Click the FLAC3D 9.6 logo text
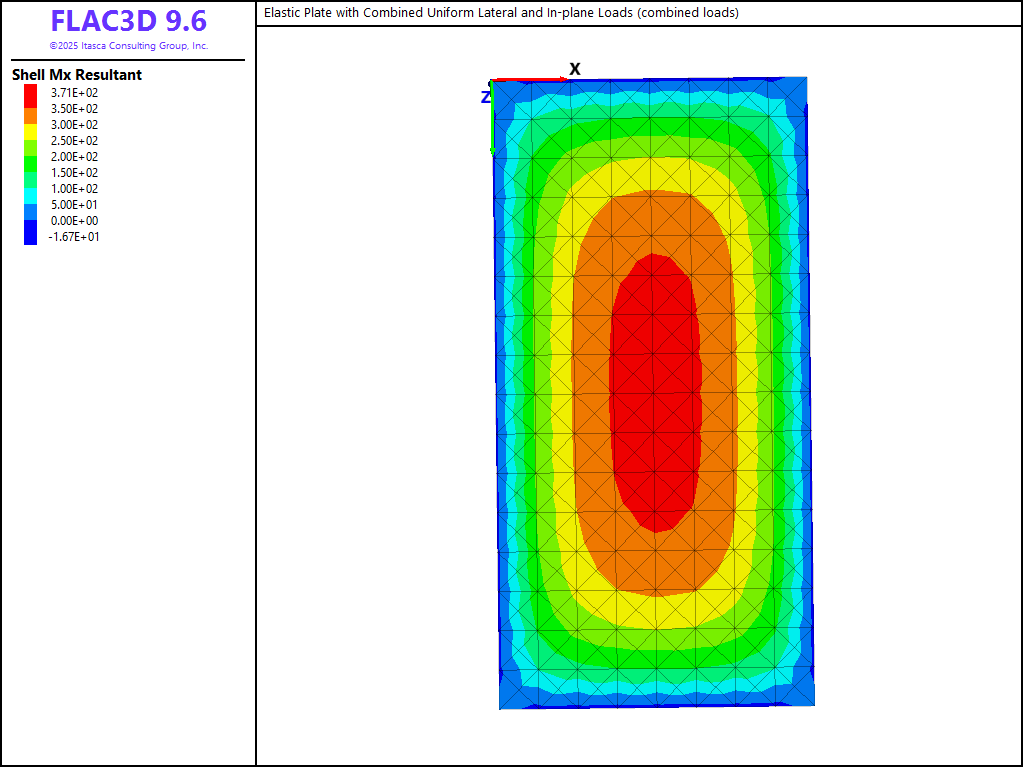The height and width of the screenshot is (768, 1024). [128, 22]
